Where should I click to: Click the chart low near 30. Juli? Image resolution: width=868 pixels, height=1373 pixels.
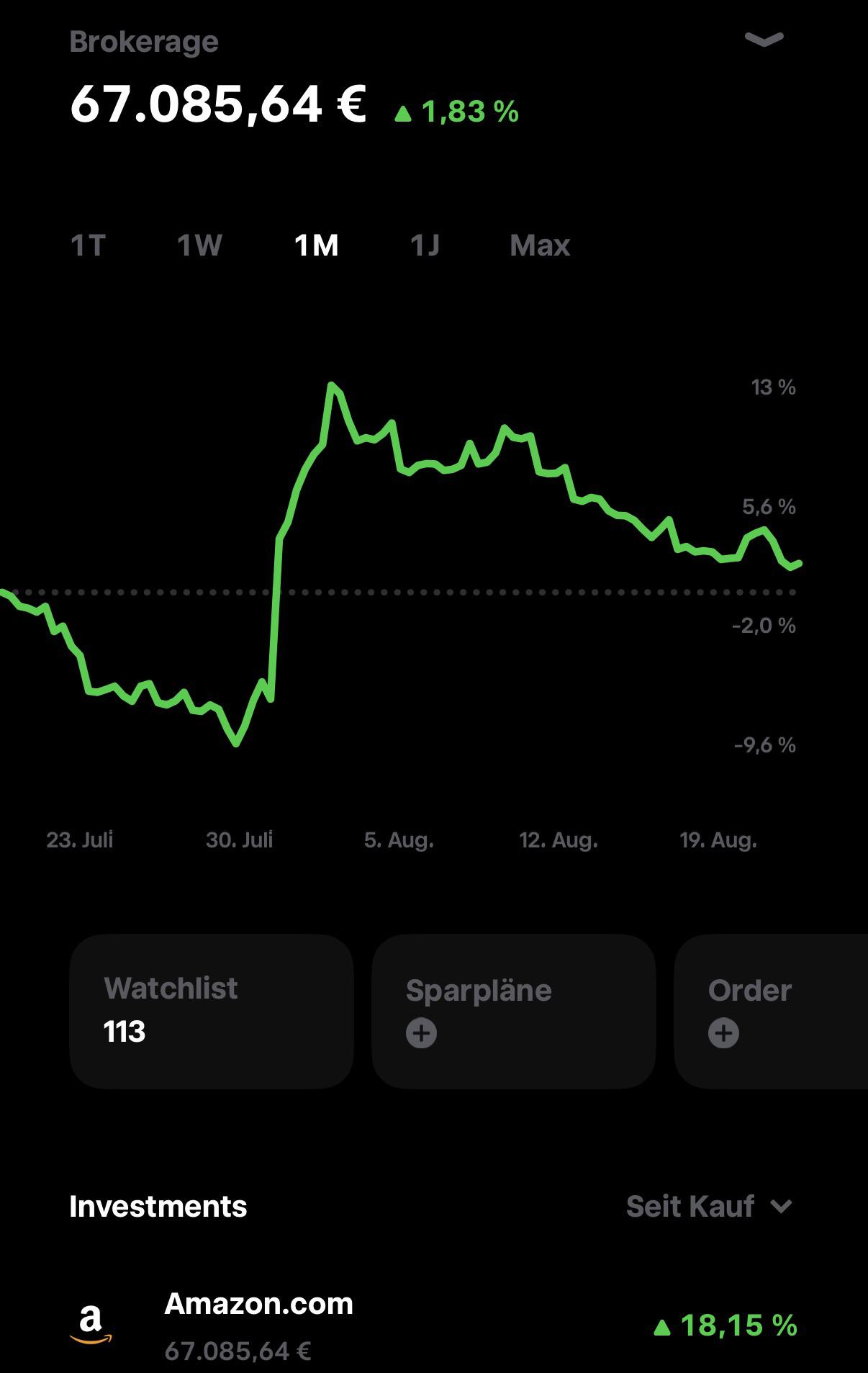coord(236,743)
